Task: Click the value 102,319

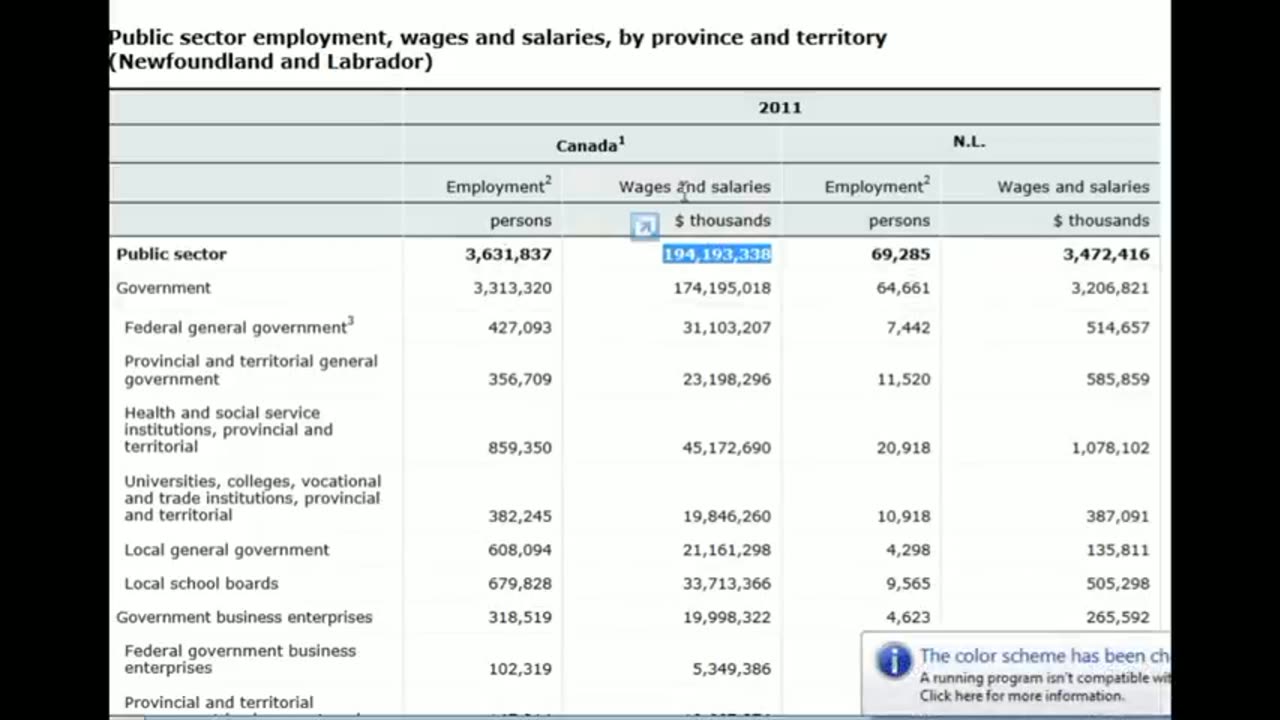Action: (x=520, y=669)
